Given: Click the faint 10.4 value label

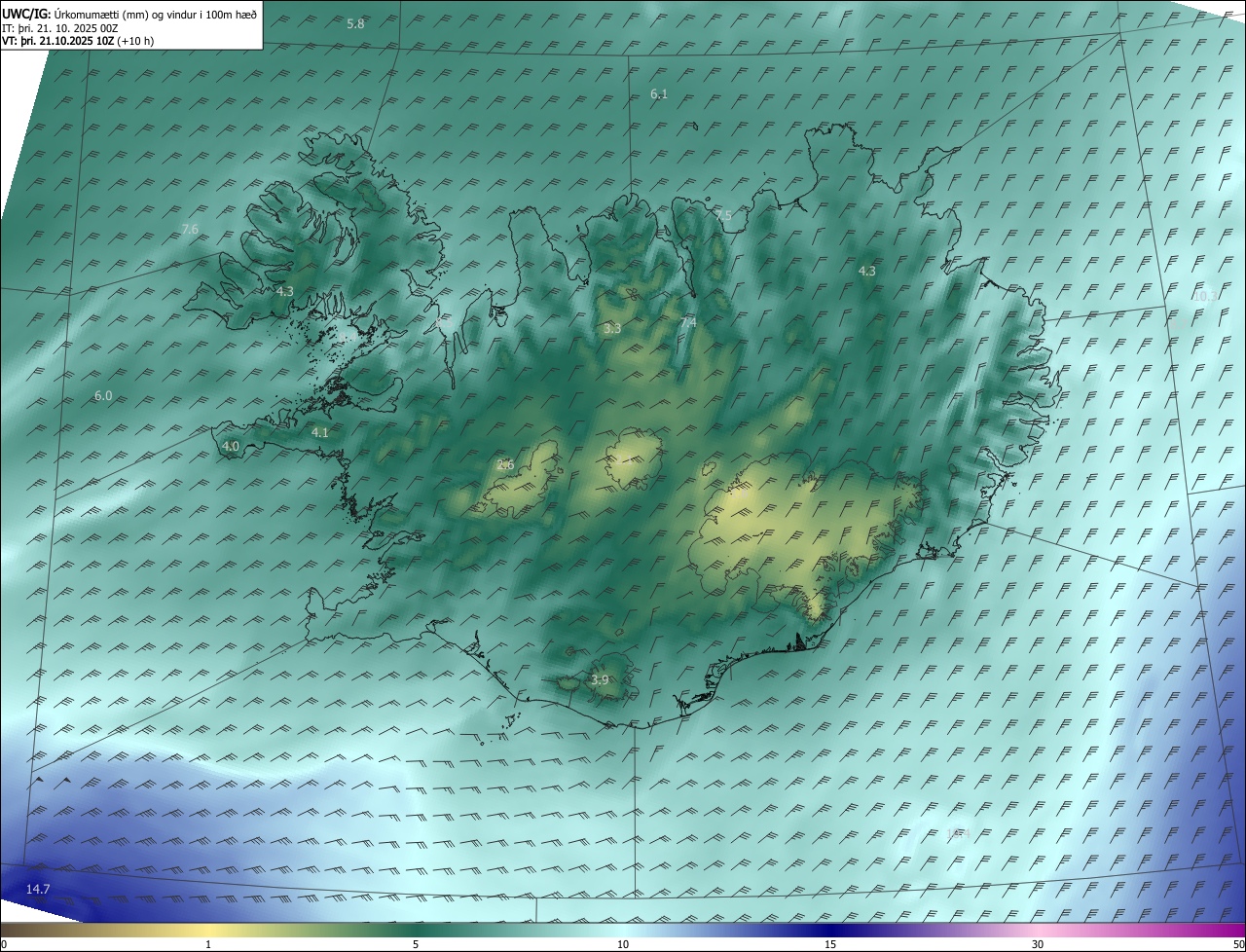Looking at the screenshot, I should [x=958, y=833].
